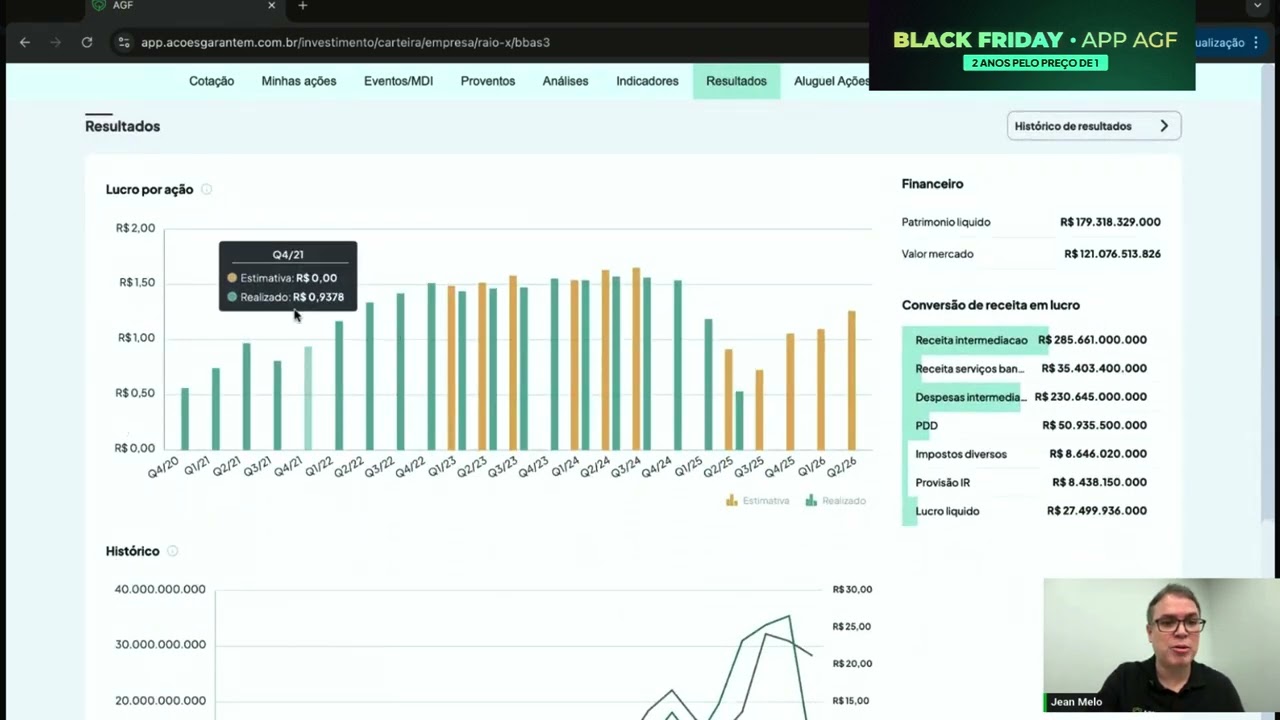The width and height of the screenshot is (1280, 720).
Task: Click the site info icon in address bar
Action: tap(124, 42)
